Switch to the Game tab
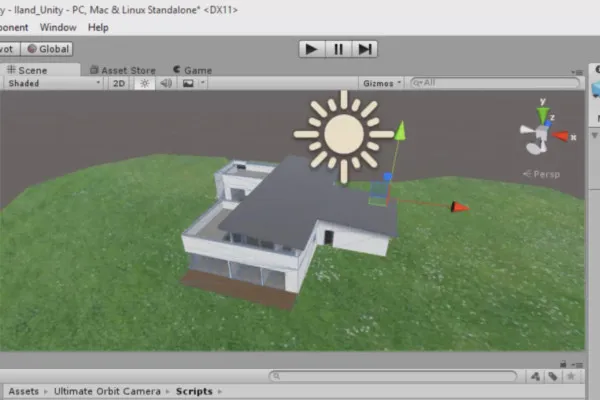 tap(192, 70)
